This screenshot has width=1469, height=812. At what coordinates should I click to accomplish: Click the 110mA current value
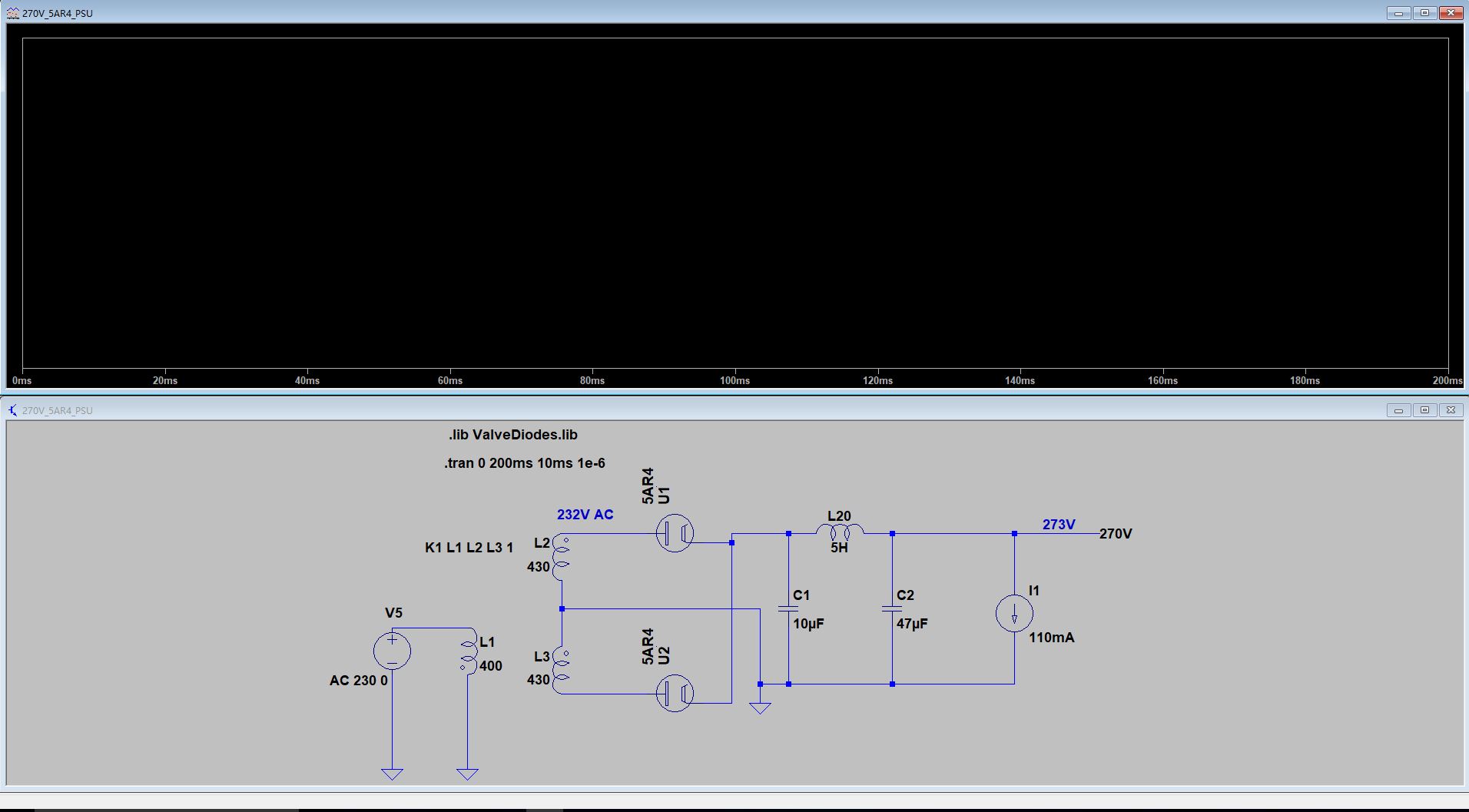pos(1052,638)
